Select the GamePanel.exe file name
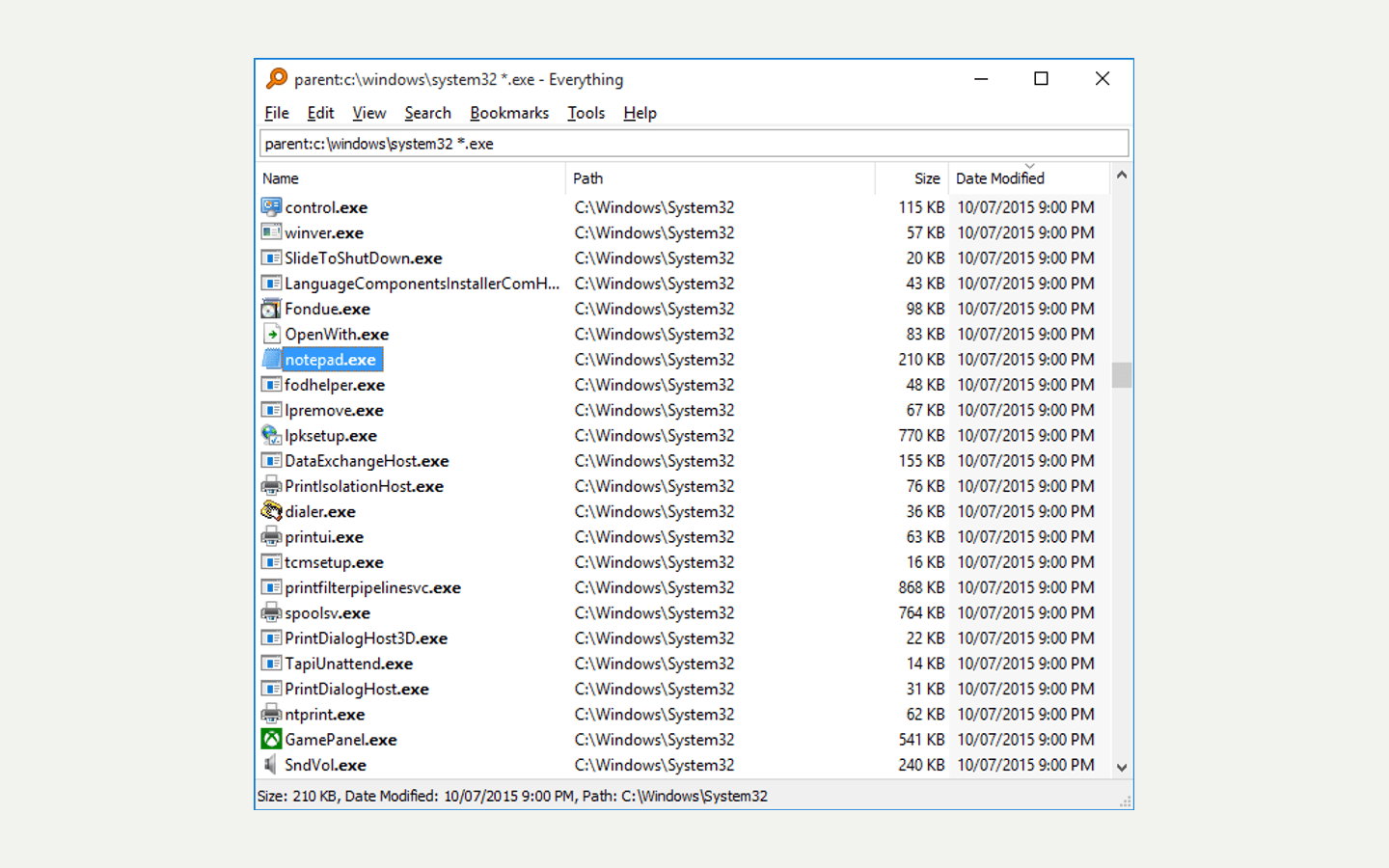This screenshot has height=868, width=1389. click(340, 740)
